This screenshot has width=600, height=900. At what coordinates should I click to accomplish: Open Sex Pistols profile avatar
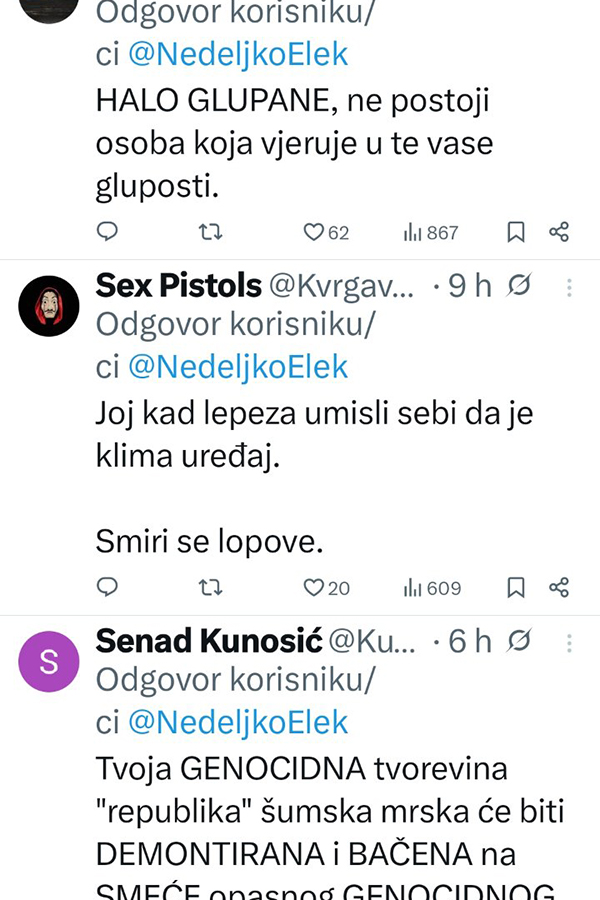(x=49, y=305)
